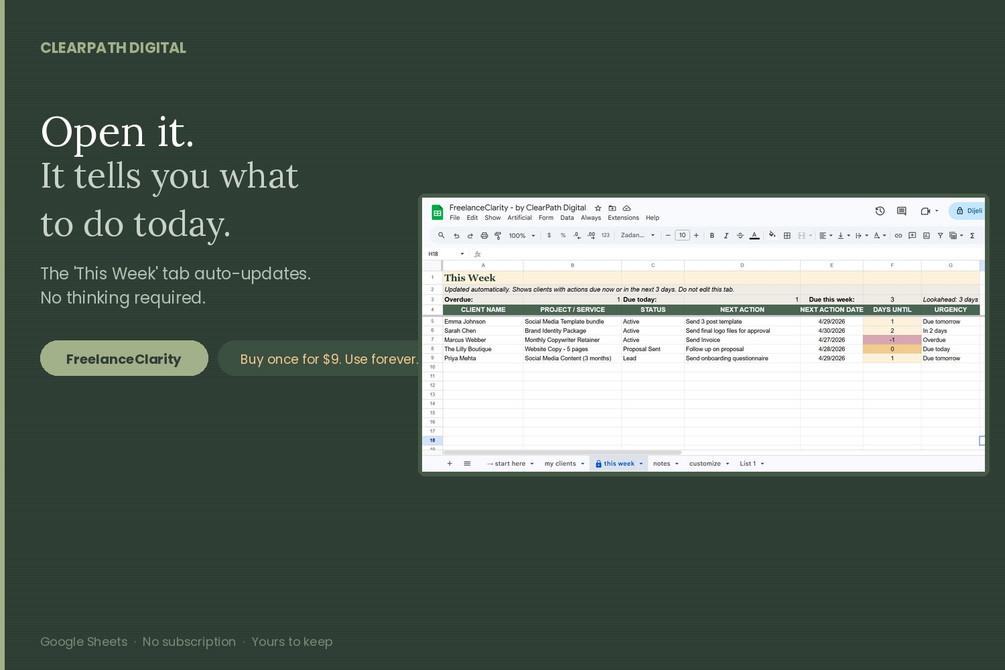
Task: Click the merge cells icon
Action: pos(801,235)
